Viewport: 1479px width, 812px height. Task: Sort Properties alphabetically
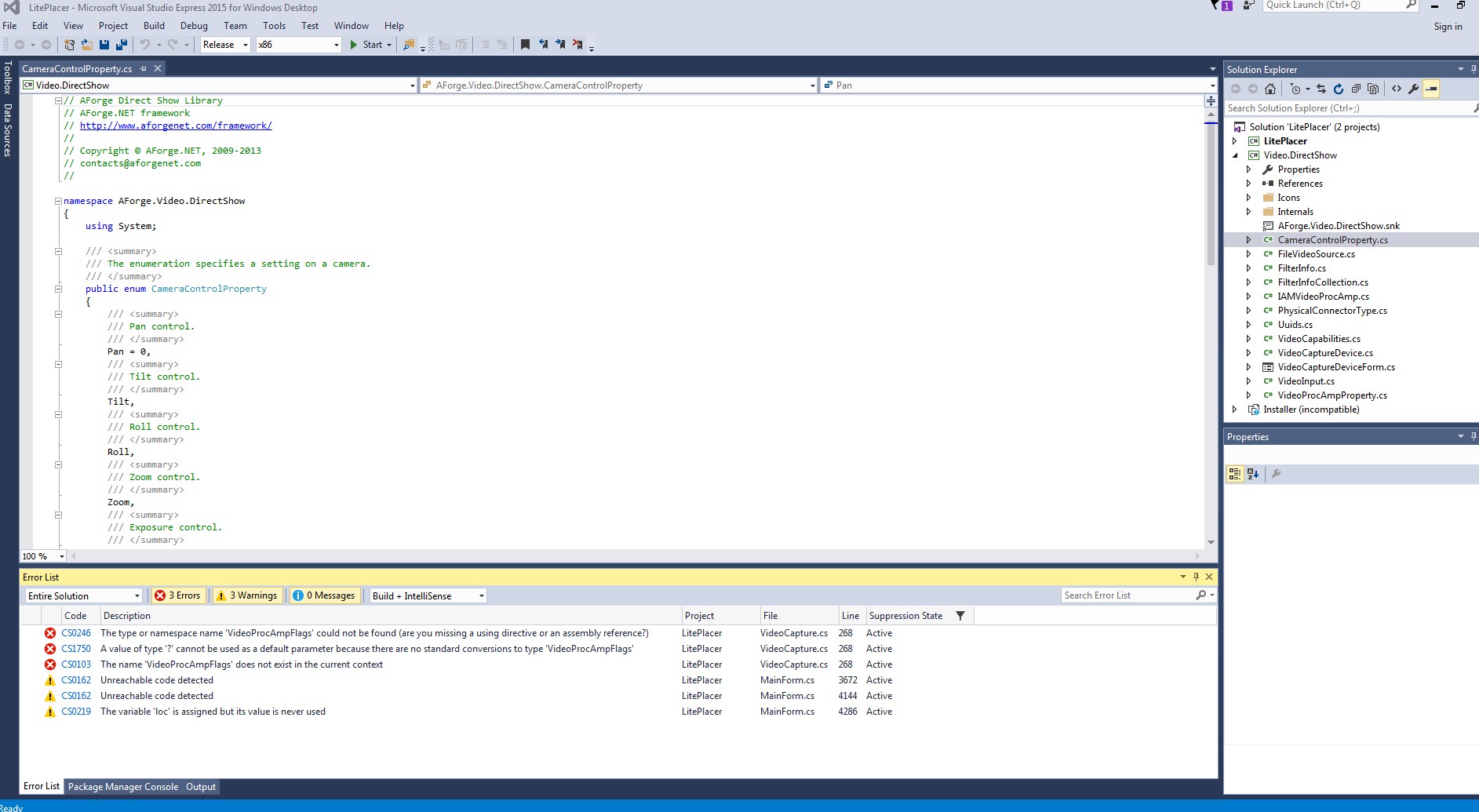(x=1253, y=474)
